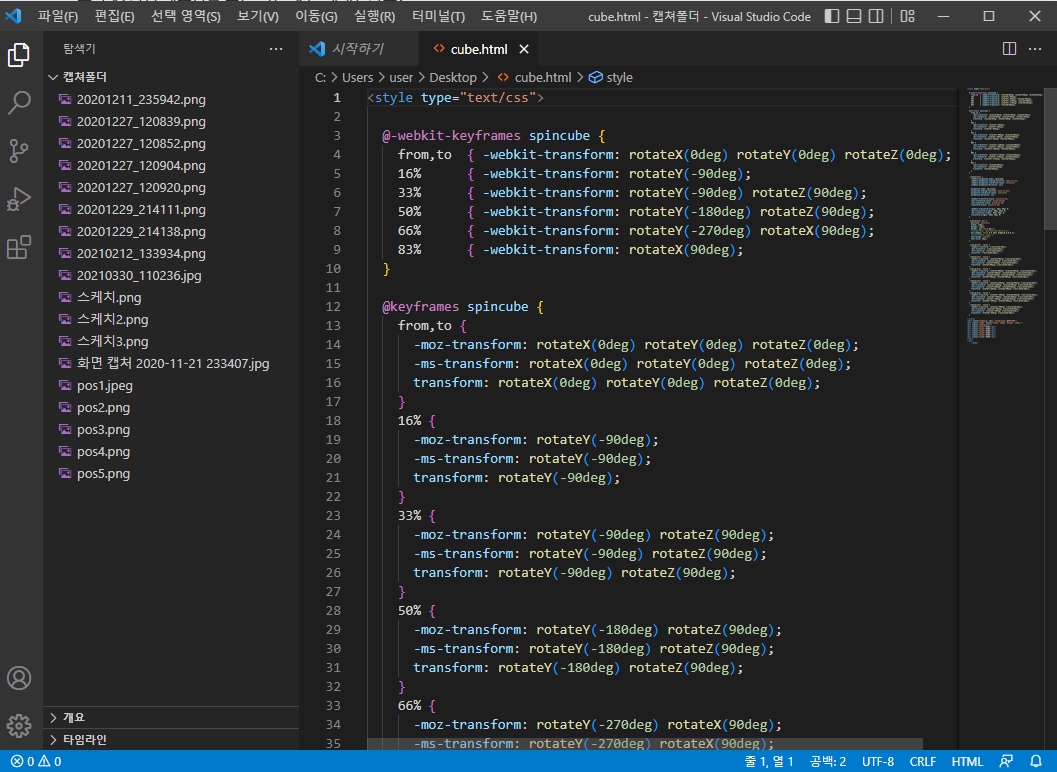Open notifications bell in status bar
Image resolution: width=1057 pixels, height=772 pixels.
[1036, 761]
